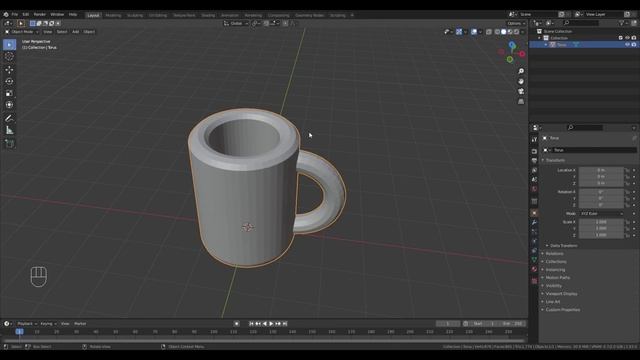Enable material preview shading mode
Screen dimensions: 640x360
coord(510,32)
